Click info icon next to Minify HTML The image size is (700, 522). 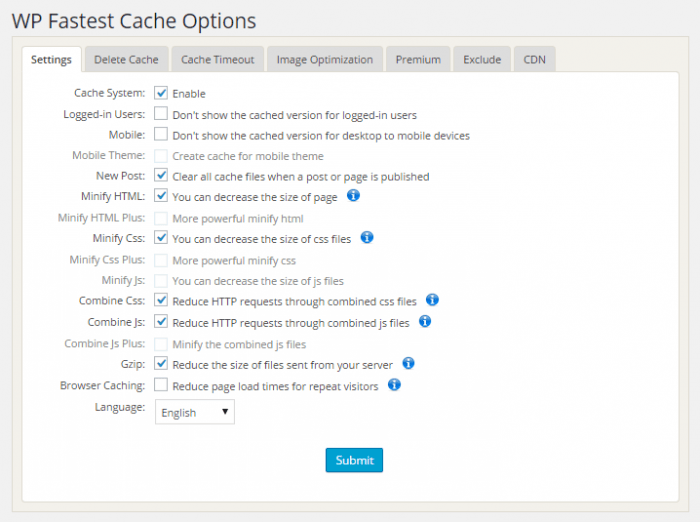coord(353,196)
